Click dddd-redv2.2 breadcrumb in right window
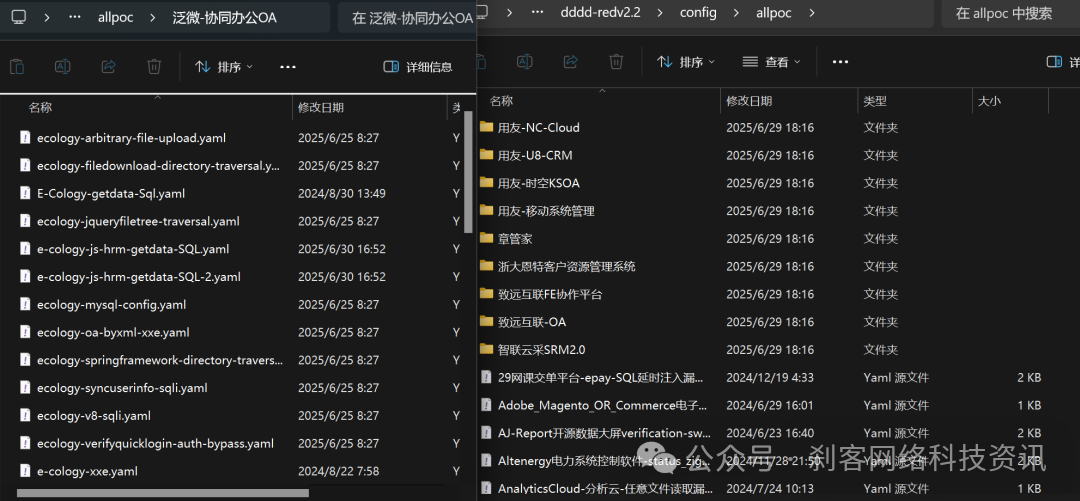Screen dimensions: 1080x501 (600, 12)
